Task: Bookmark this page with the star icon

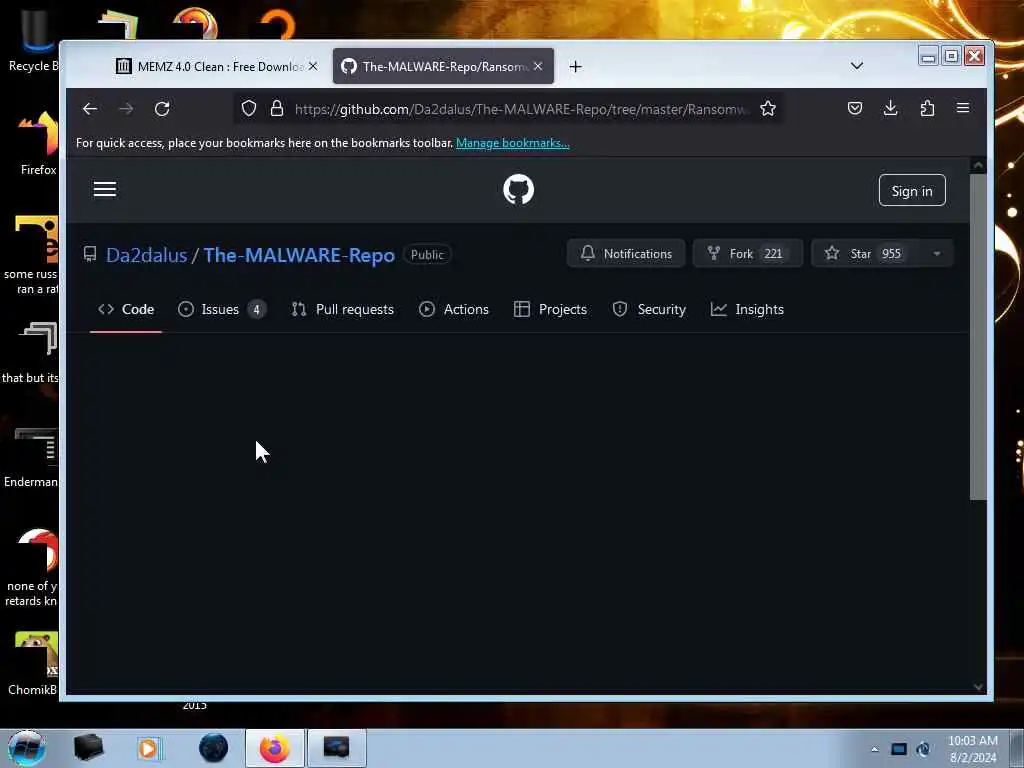Action: [x=768, y=108]
